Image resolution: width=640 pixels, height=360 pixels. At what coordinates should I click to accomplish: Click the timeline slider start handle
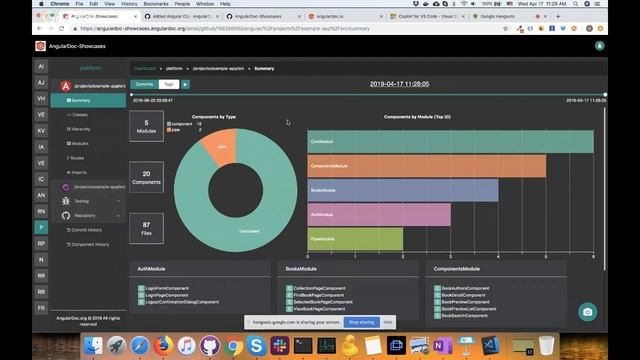pyautogui.click(x=131, y=95)
